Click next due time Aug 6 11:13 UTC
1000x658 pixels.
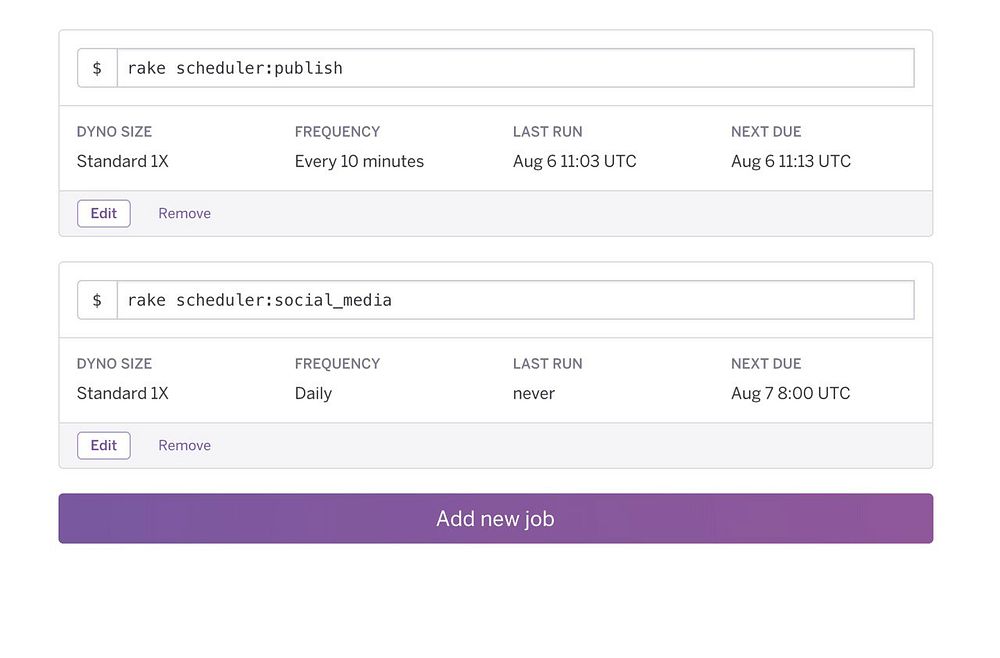[x=790, y=161]
